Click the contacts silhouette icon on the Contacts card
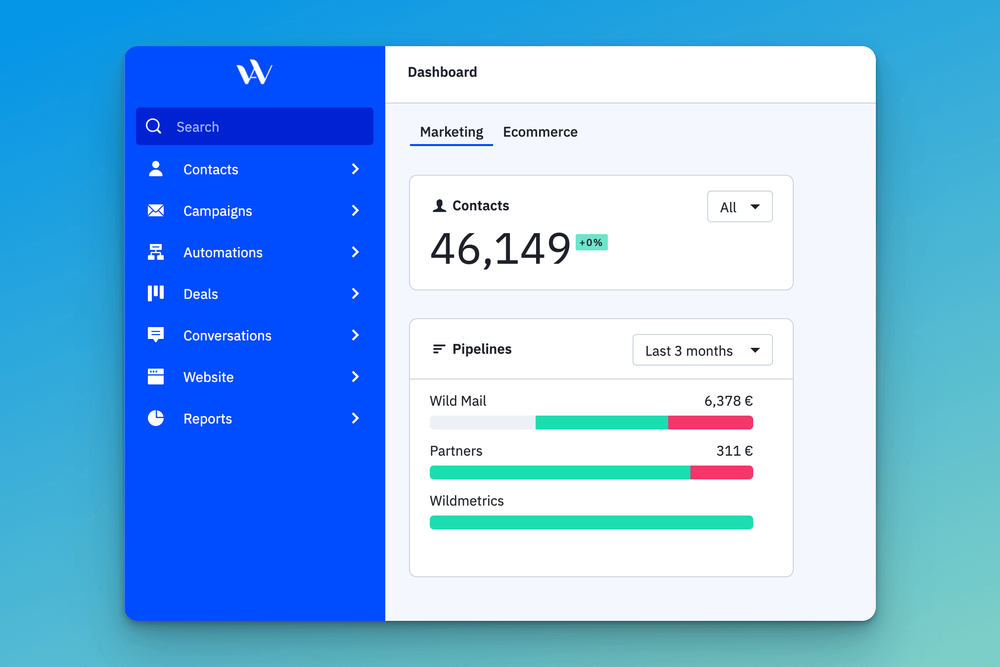 (439, 205)
